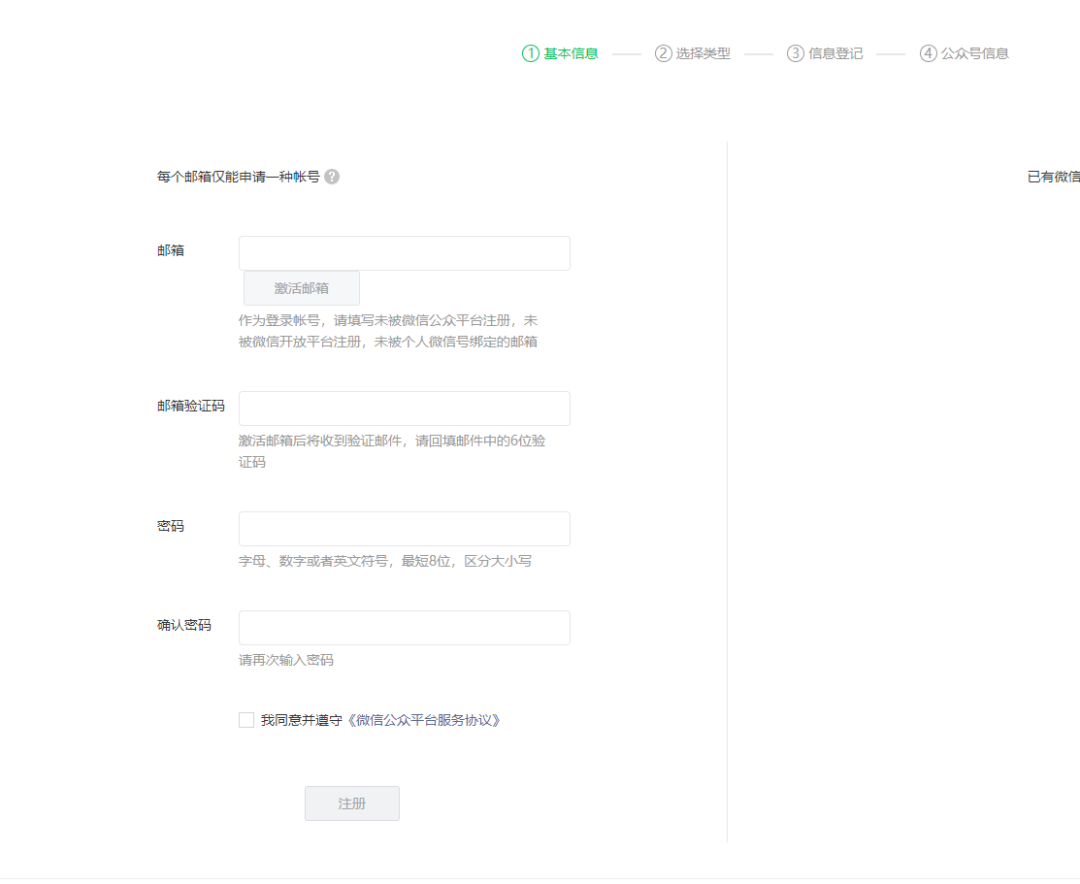
Task: Click into the 邮箱验证码 input field
Action: (x=404, y=409)
